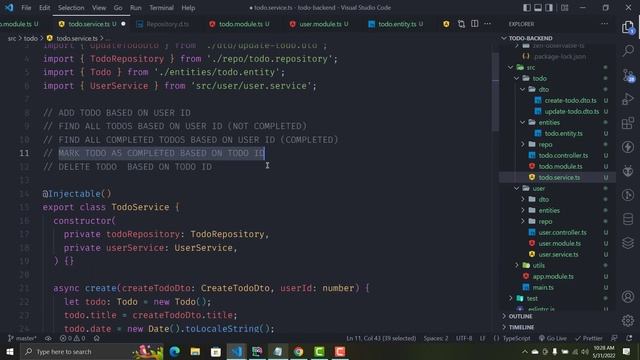Toggle Go Live server in status bar
Screen dimensions: 640x360
553,338
